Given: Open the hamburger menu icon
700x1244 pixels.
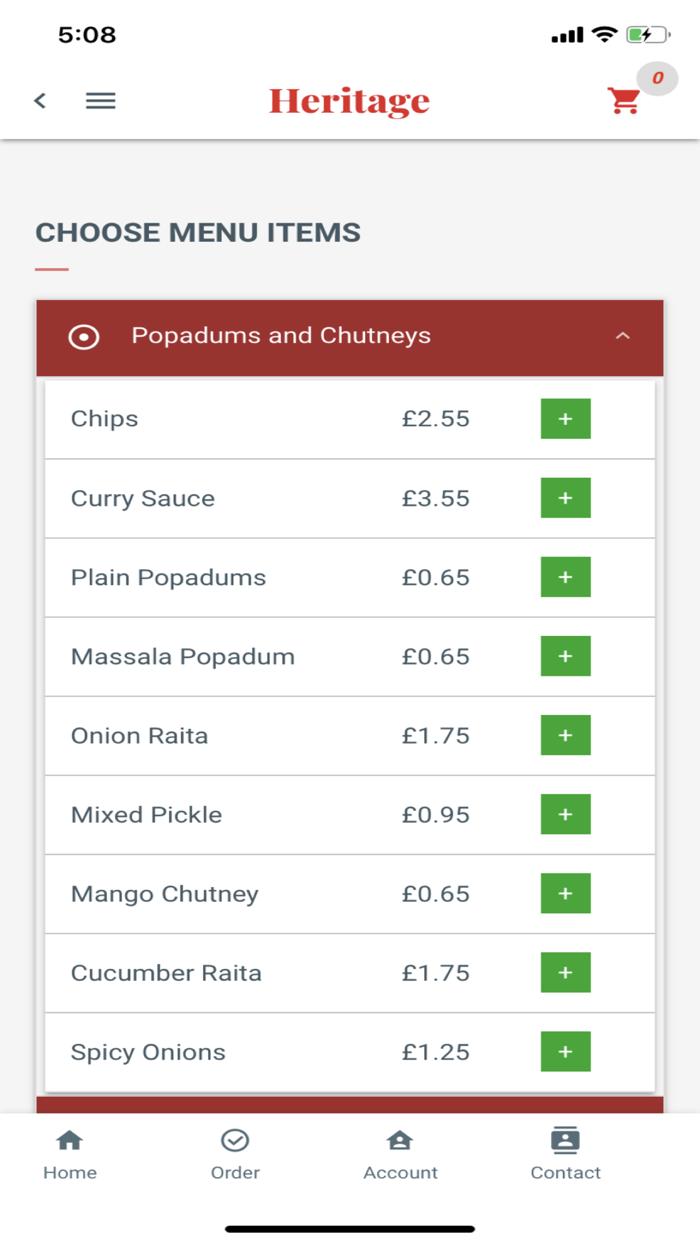Looking at the screenshot, I should pos(100,100).
